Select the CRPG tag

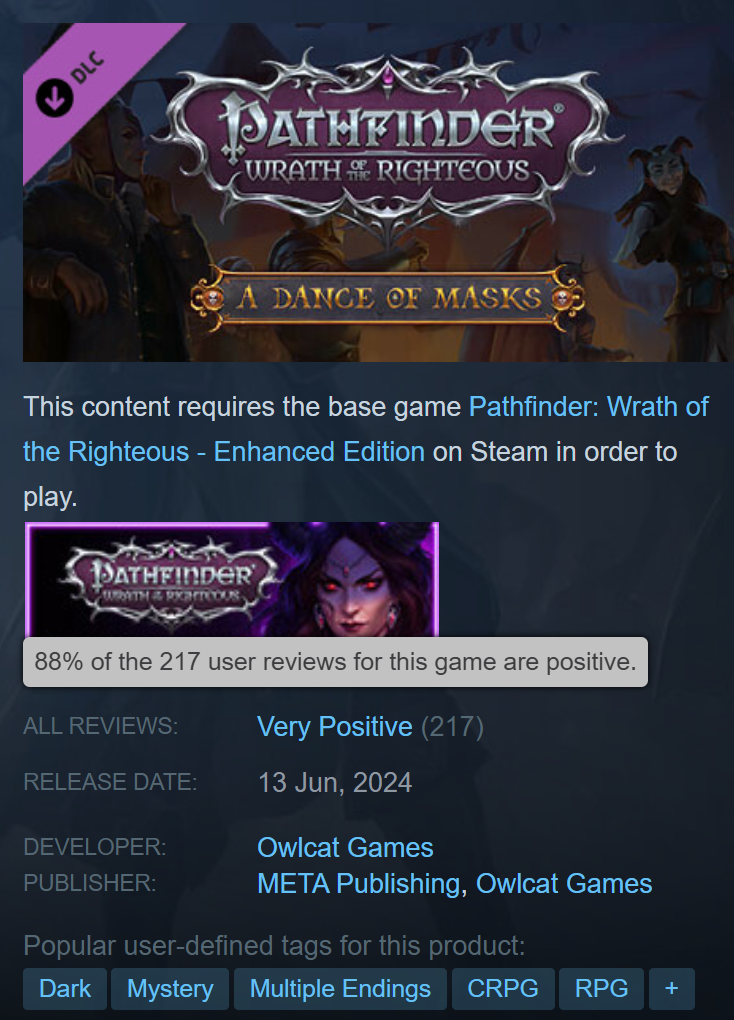pyautogui.click(x=503, y=989)
